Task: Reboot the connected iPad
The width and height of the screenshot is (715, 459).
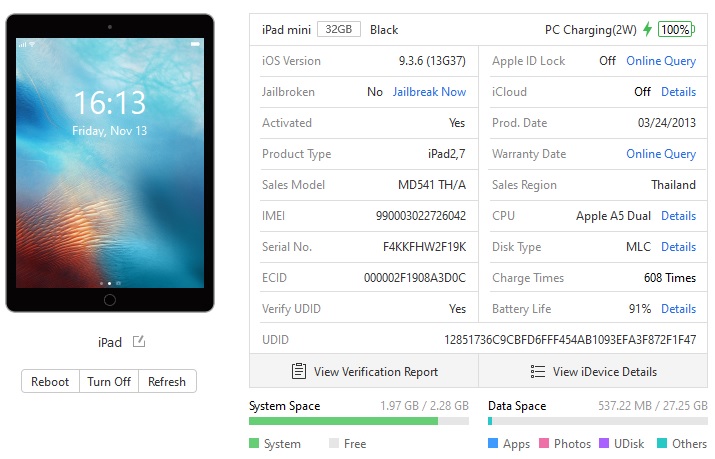Action: pyautogui.click(x=50, y=381)
